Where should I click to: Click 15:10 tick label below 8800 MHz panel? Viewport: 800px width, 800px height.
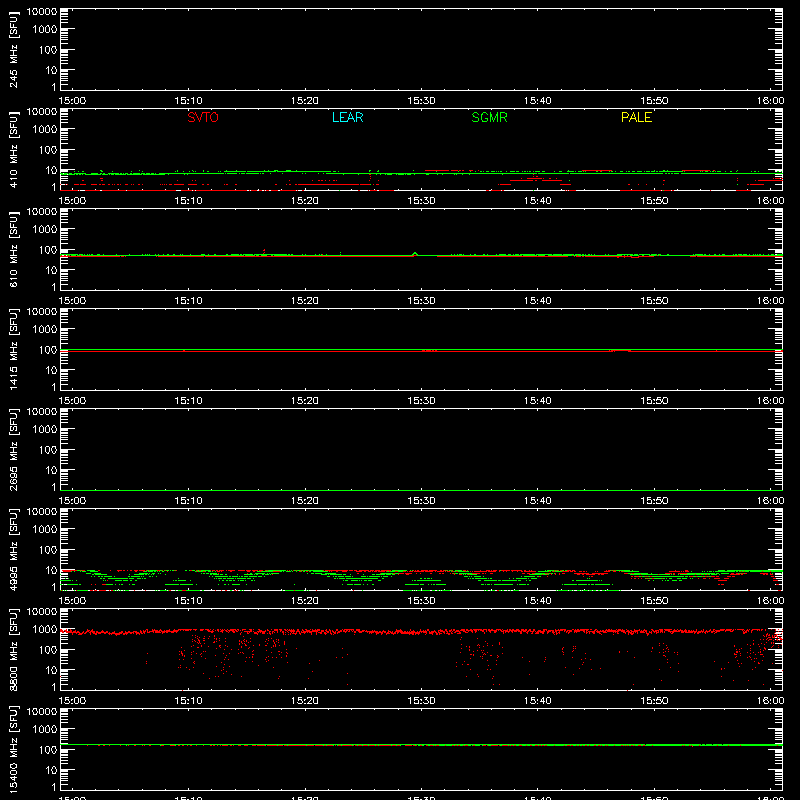(x=188, y=701)
